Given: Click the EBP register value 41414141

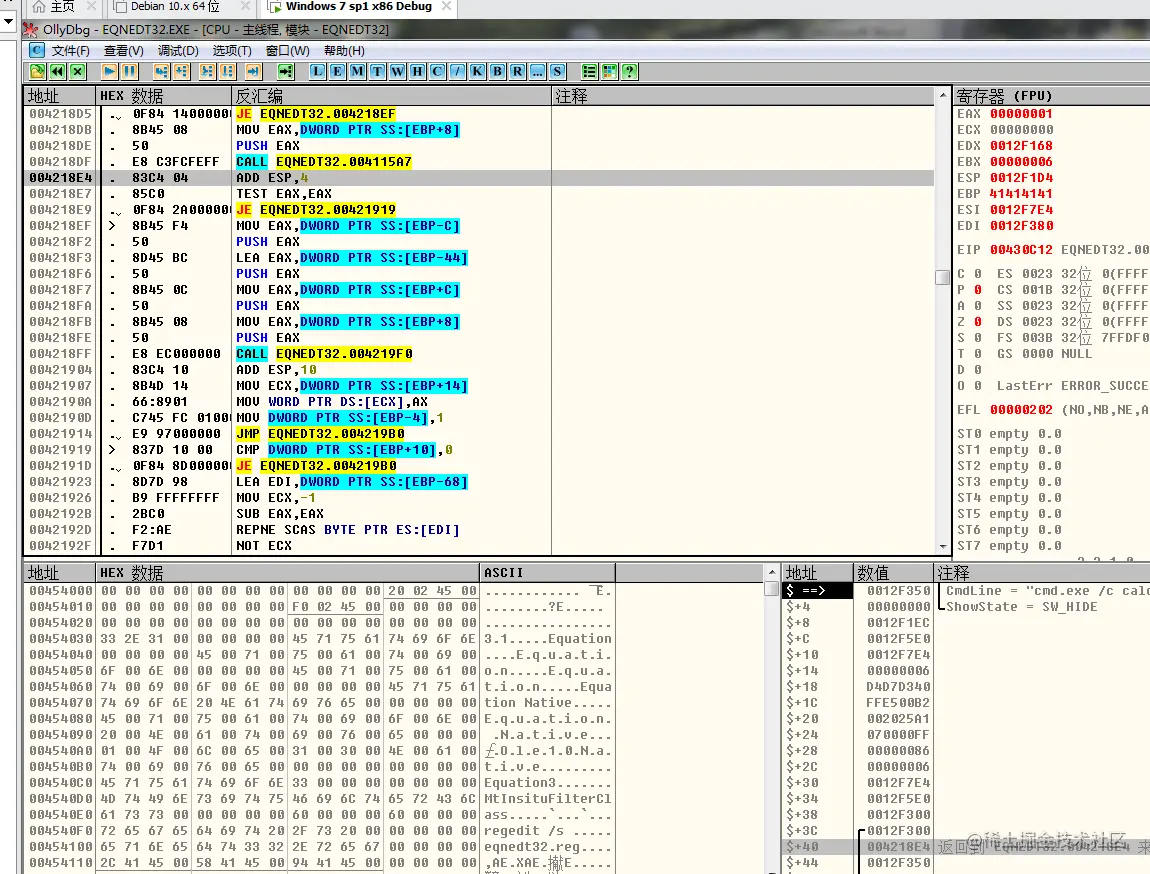Looking at the screenshot, I should tap(1021, 194).
